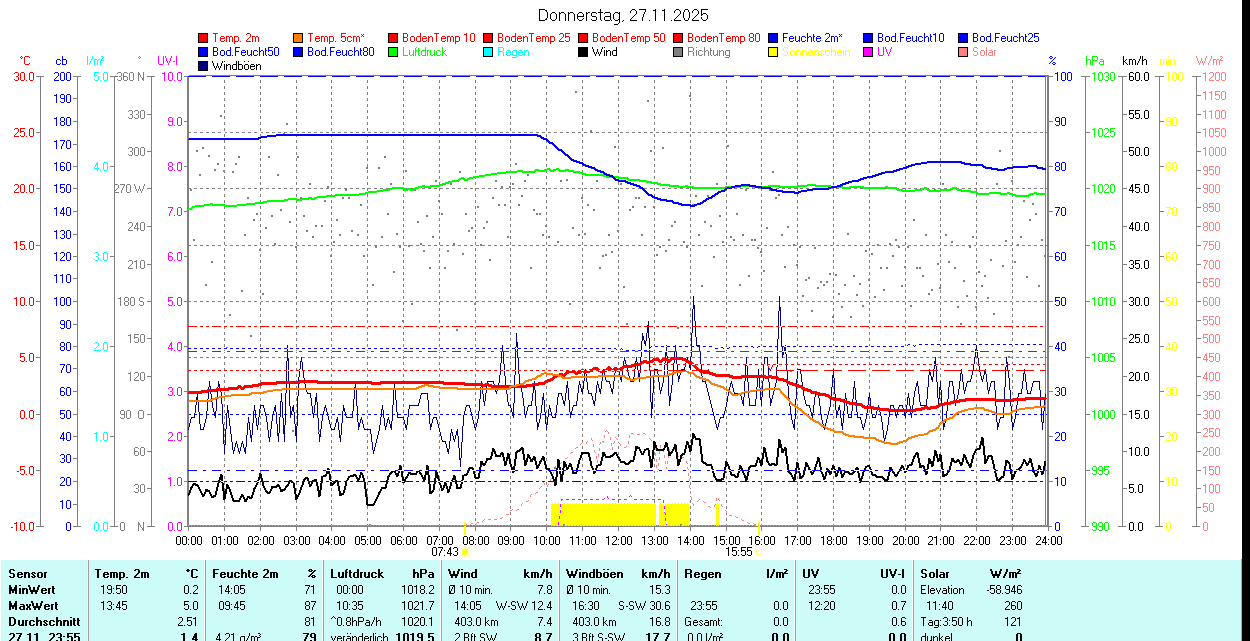Click the Feuchte 2m legend label

point(812,38)
